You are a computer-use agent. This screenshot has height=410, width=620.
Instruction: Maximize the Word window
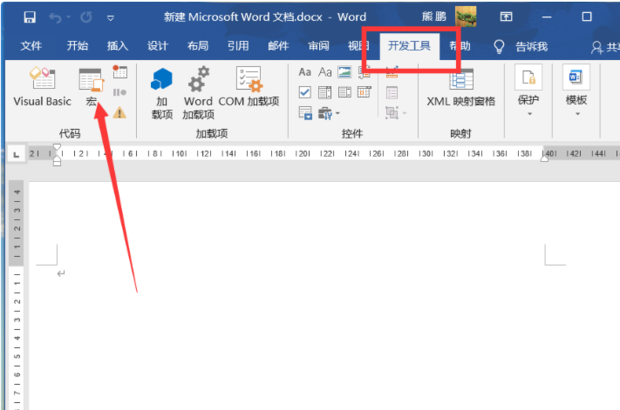point(587,17)
